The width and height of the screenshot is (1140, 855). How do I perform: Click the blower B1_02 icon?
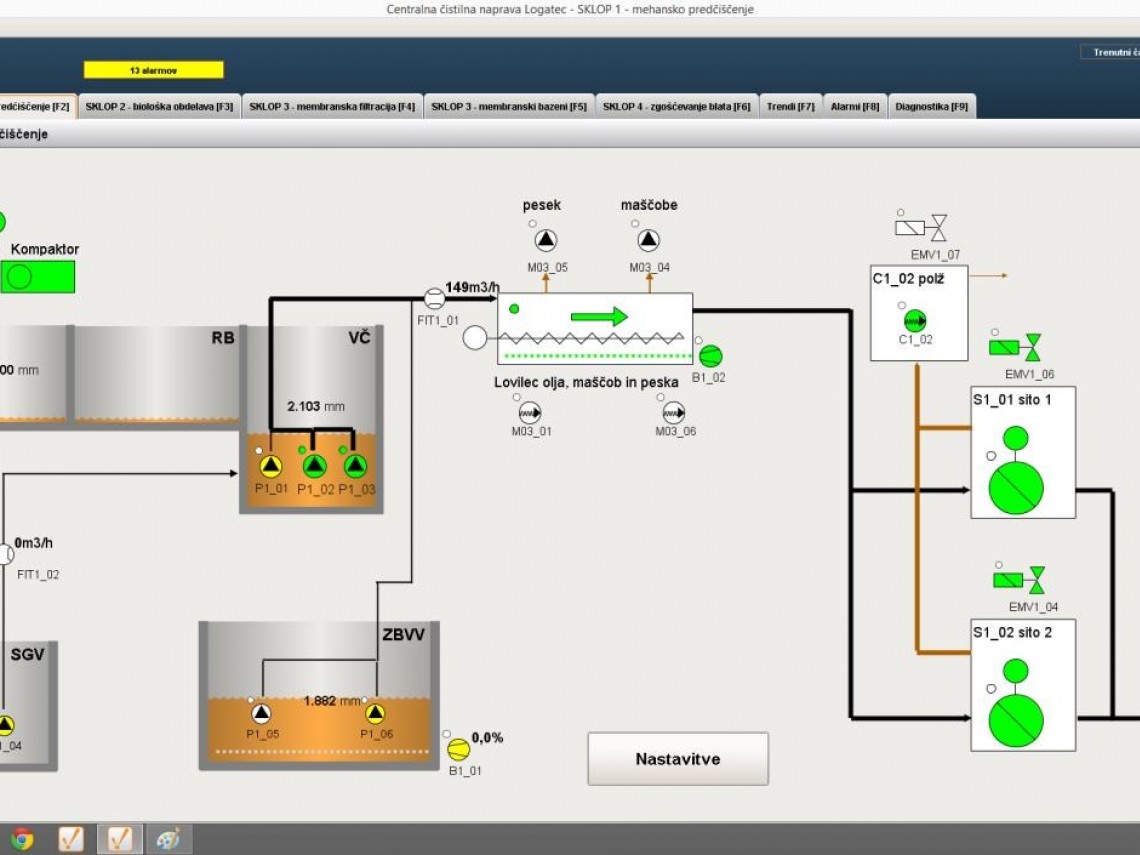(x=711, y=356)
